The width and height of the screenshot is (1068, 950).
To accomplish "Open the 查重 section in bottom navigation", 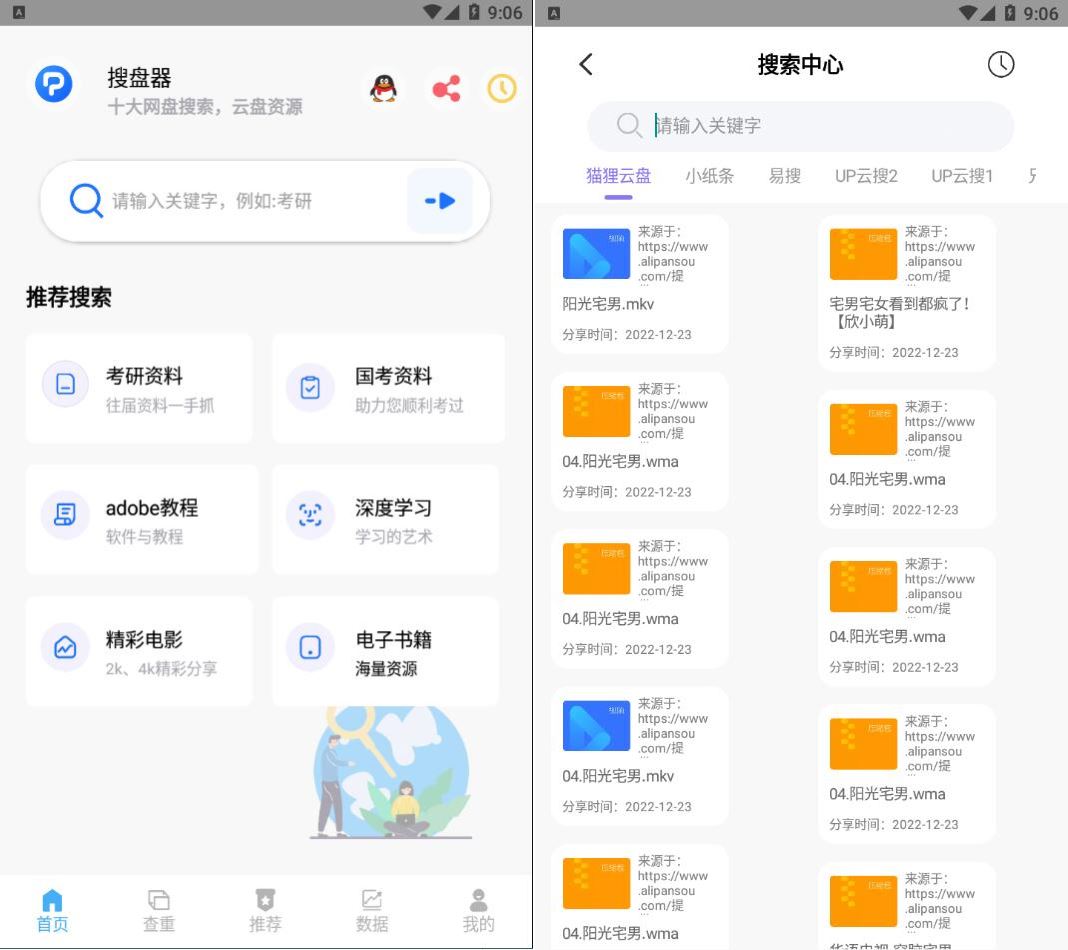I will (158, 910).
